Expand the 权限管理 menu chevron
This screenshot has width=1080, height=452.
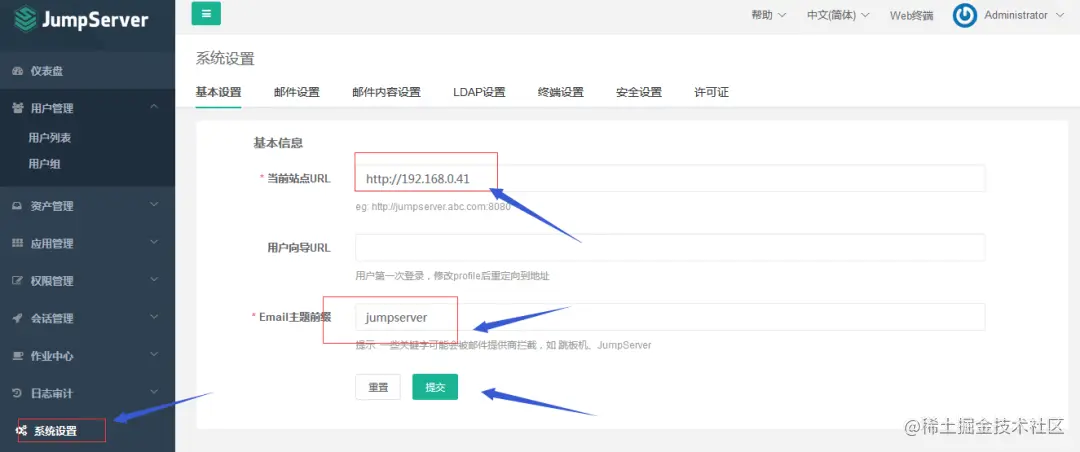tap(154, 280)
